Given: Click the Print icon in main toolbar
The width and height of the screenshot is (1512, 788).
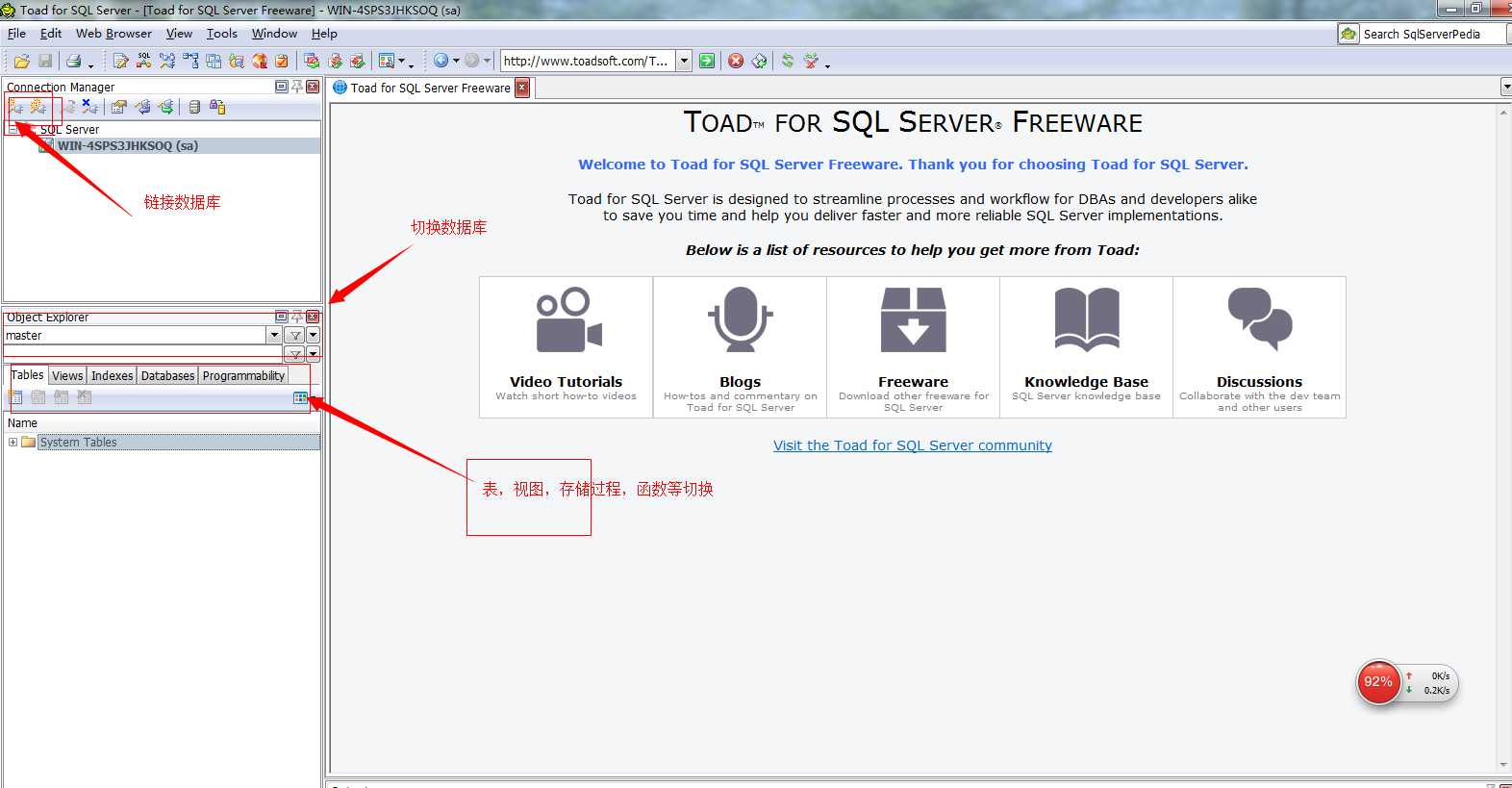Looking at the screenshot, I should click(x=73, y=61).
